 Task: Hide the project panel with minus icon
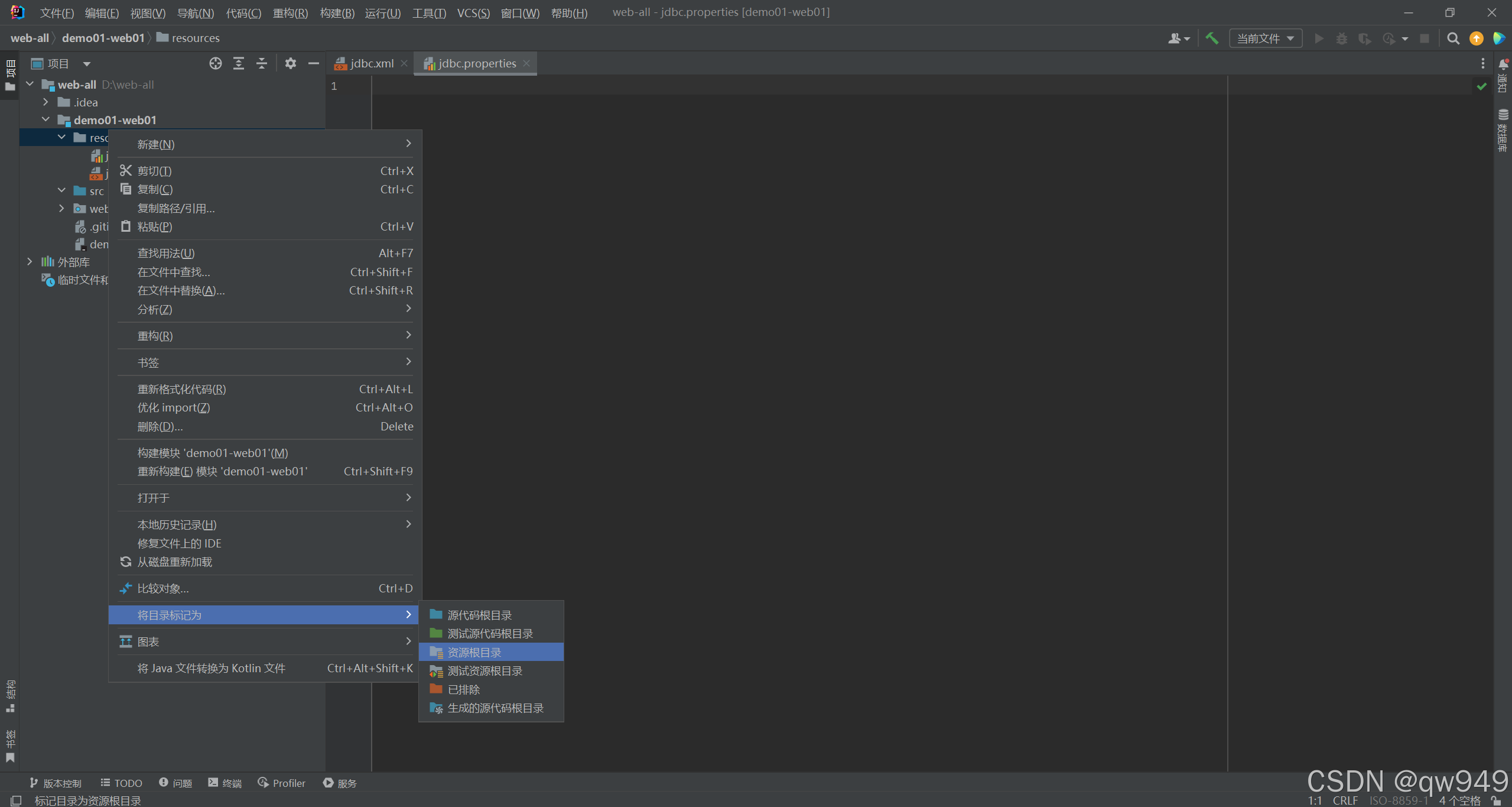pyautogui.click(x=314, y=63)
